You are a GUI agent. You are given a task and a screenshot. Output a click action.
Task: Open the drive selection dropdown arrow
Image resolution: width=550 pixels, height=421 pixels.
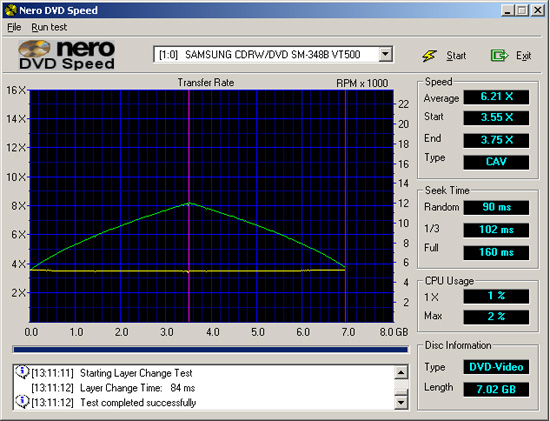coord(385,54)
